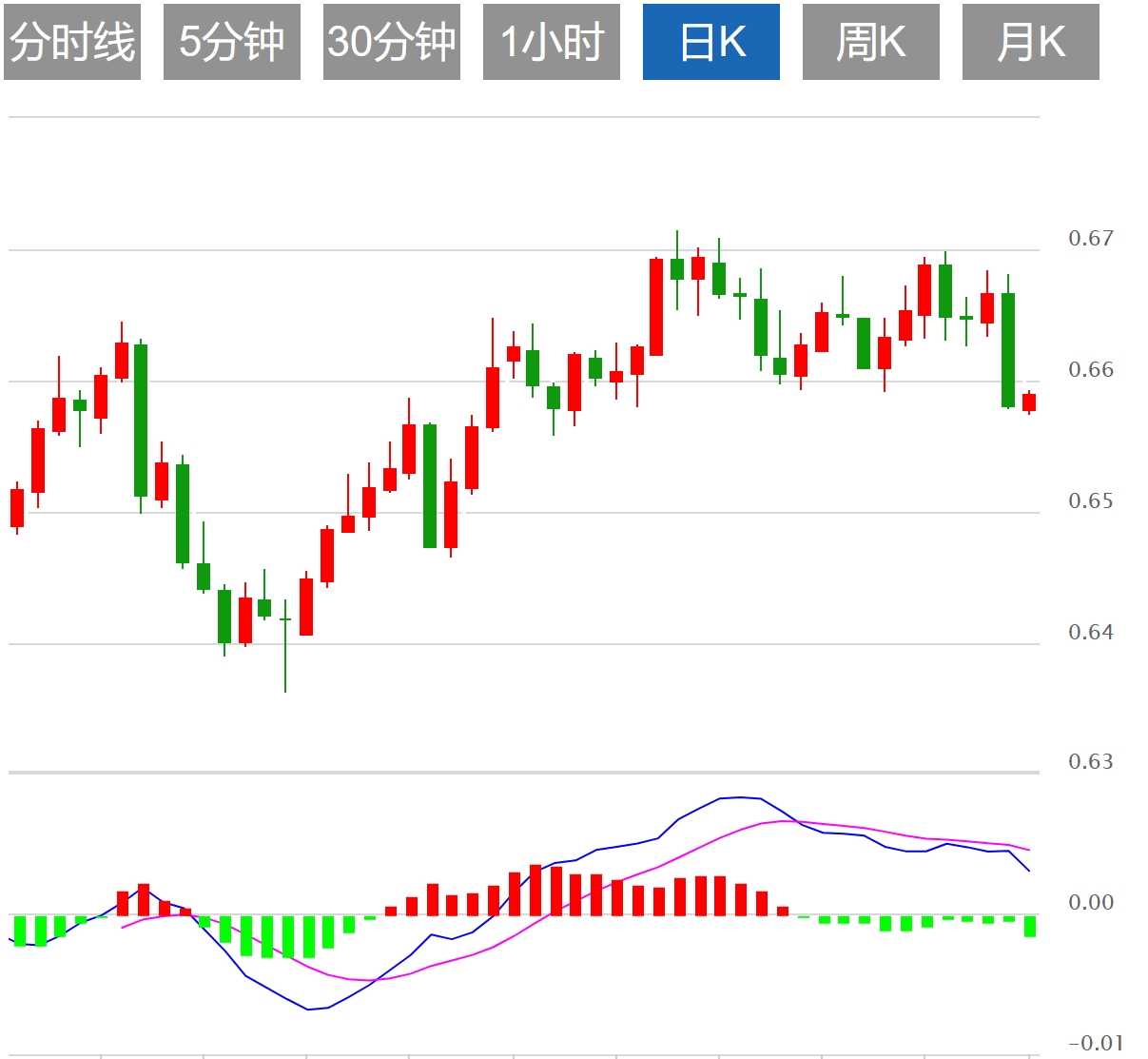Screen dimensions: 1148x1059
Task: Click the 0.64 price axis label
Action: pyautogui.click(x=1090, y=632)
